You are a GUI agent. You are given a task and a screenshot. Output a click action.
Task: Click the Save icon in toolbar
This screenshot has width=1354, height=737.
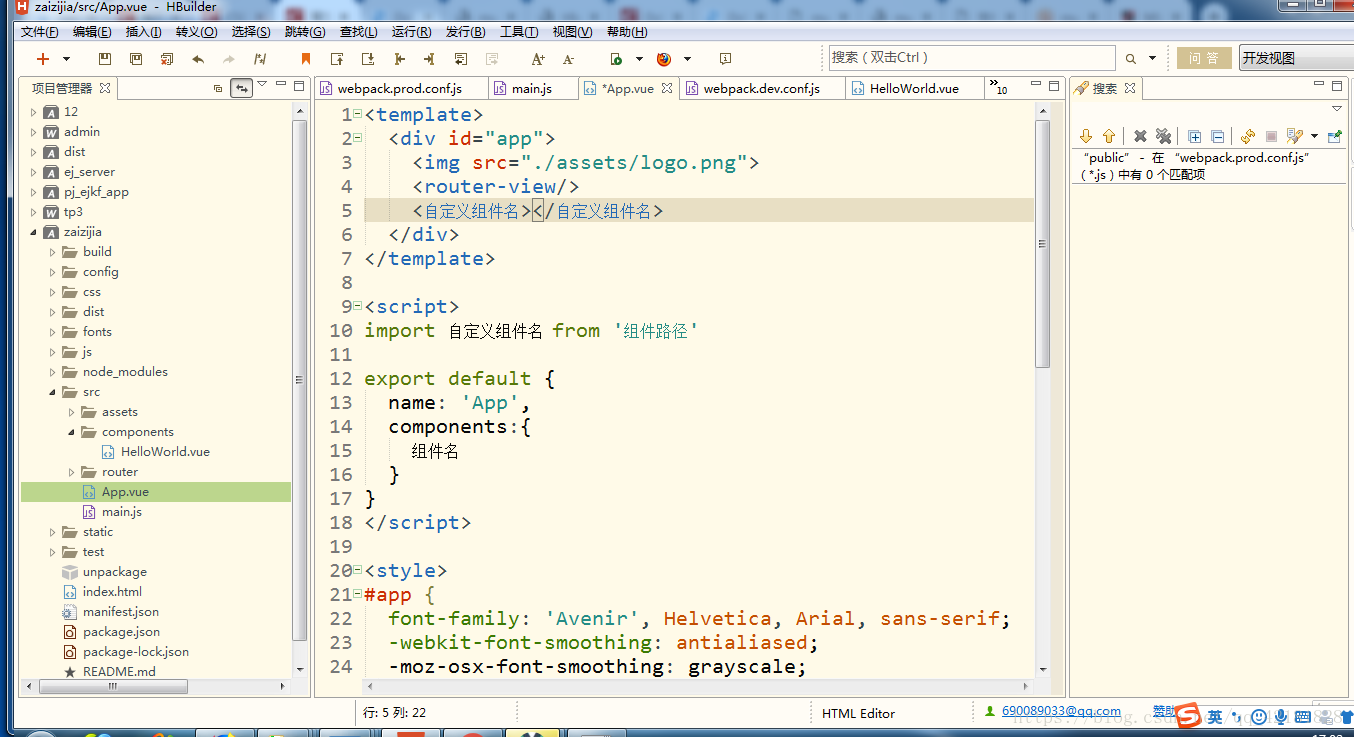[105, 59]
